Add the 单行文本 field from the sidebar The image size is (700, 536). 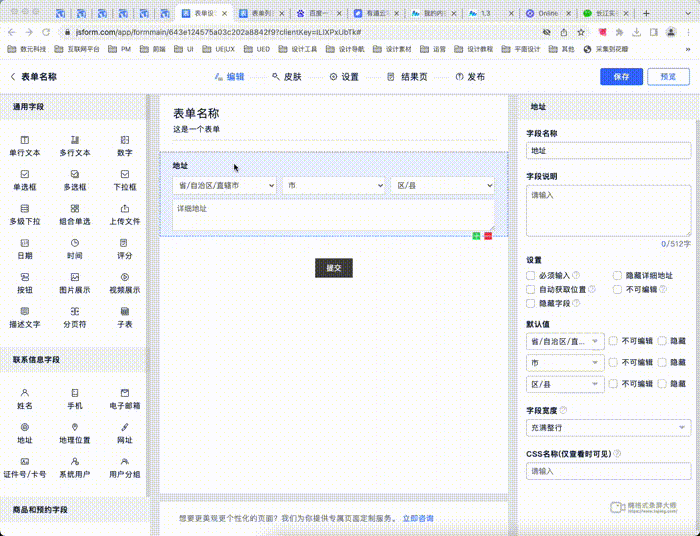tap(25, 145)
